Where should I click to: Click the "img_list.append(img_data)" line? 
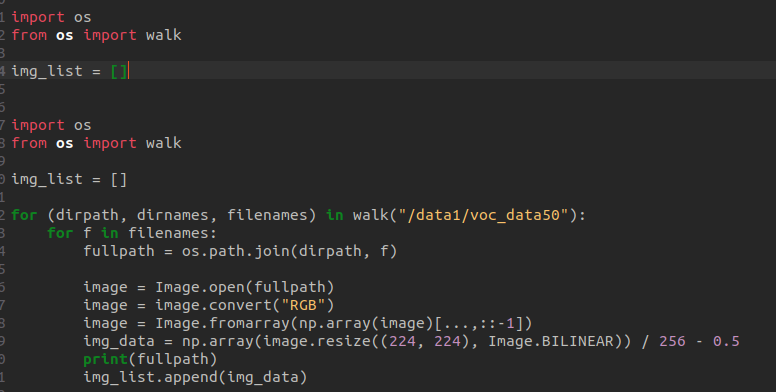[195, 377]
